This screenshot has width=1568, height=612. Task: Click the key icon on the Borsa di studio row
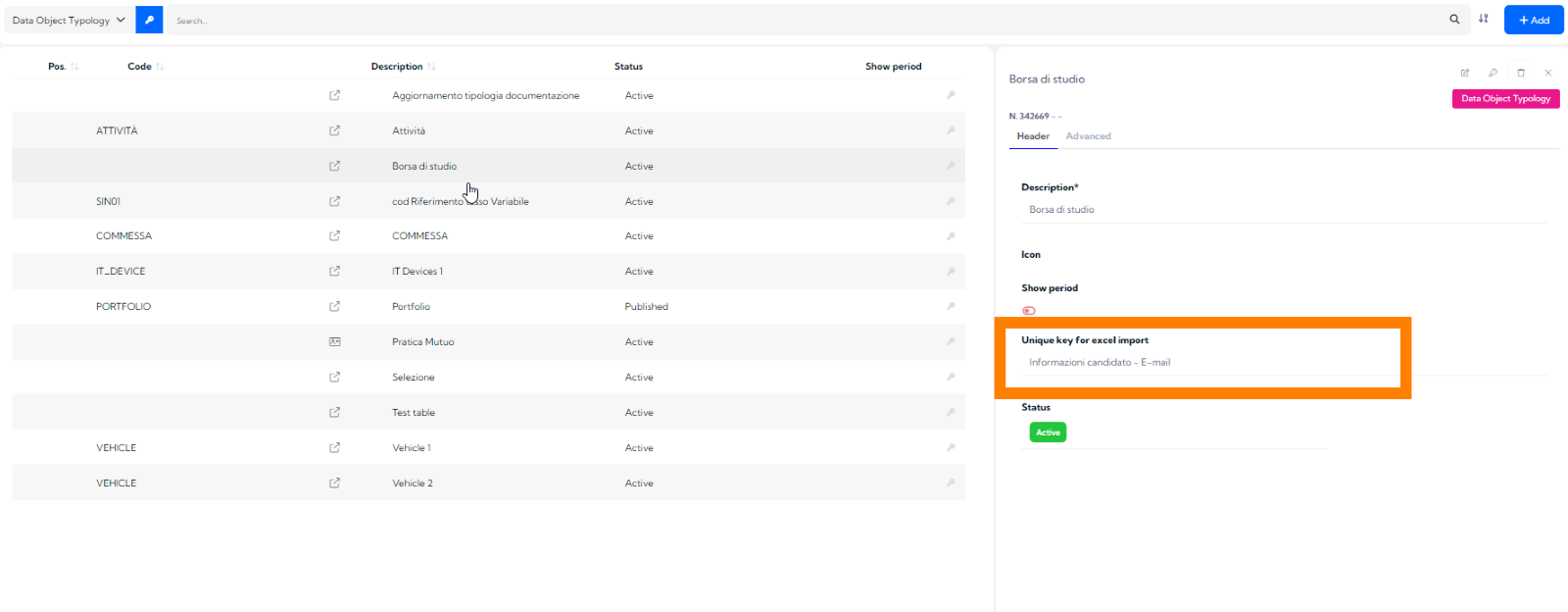(951, 166)
